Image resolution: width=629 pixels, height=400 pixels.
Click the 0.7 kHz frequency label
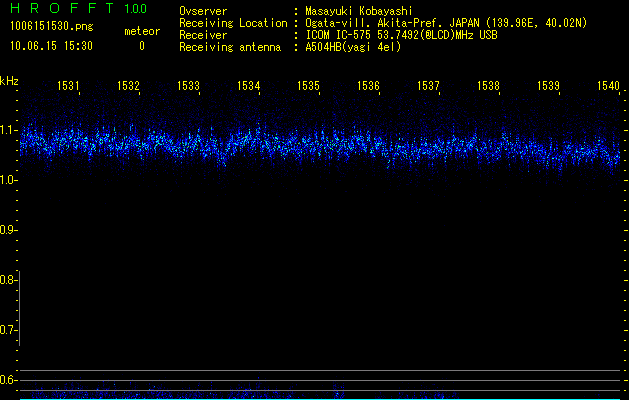point(8,330)
